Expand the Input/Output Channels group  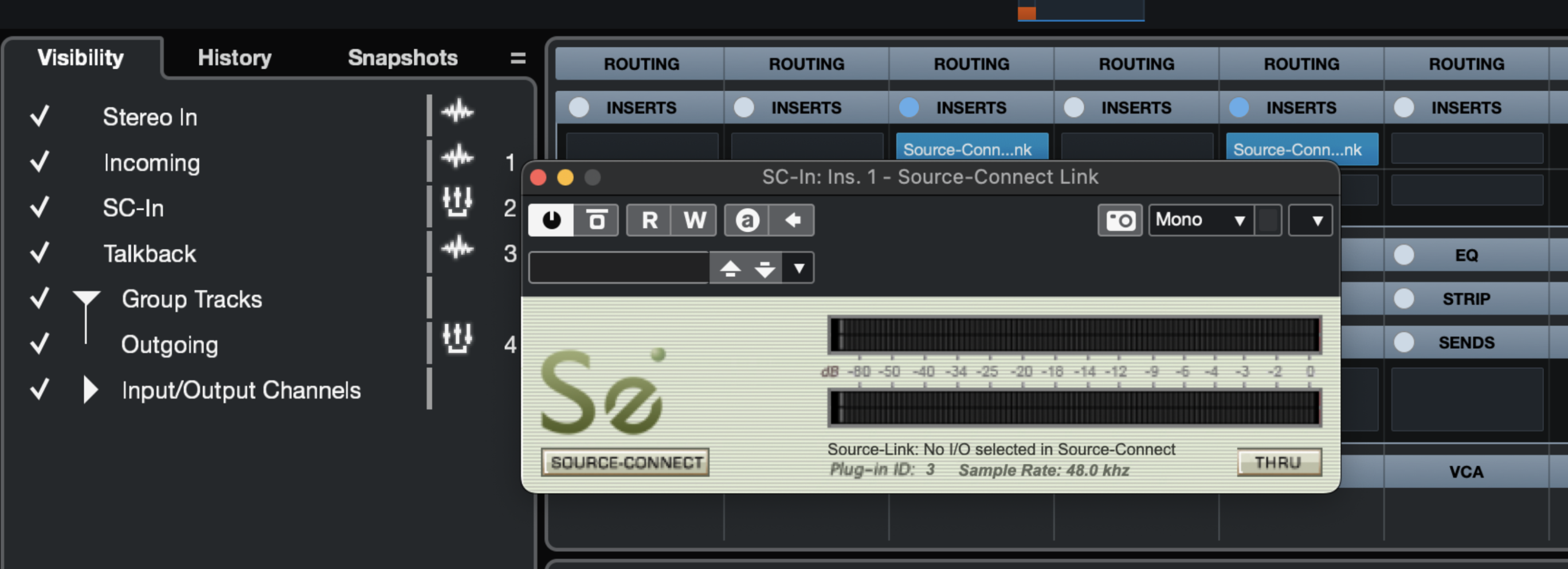pos(90,390)
